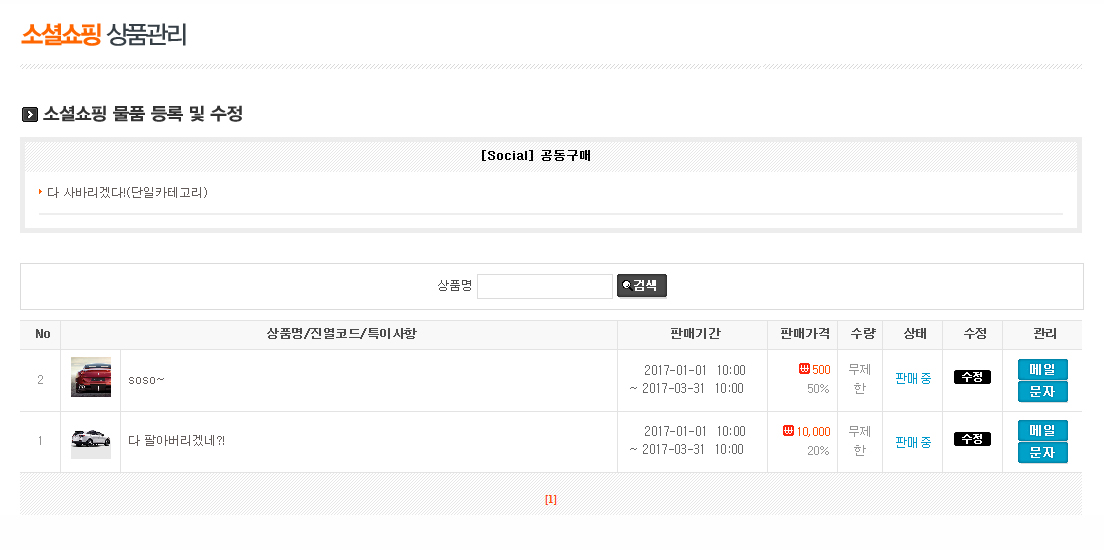
Task: Click the [Social] 공동구매 header
Action: [535, 156]
